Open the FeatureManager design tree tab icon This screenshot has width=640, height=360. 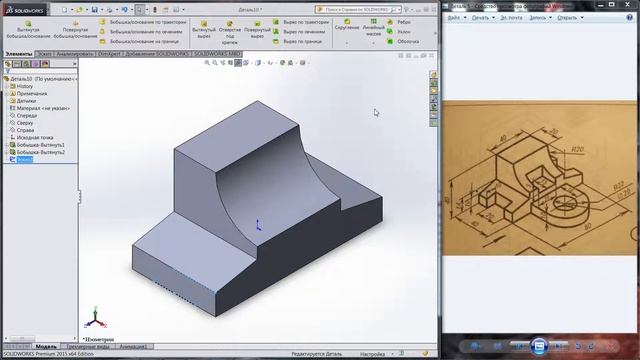[x=8, y=64]
